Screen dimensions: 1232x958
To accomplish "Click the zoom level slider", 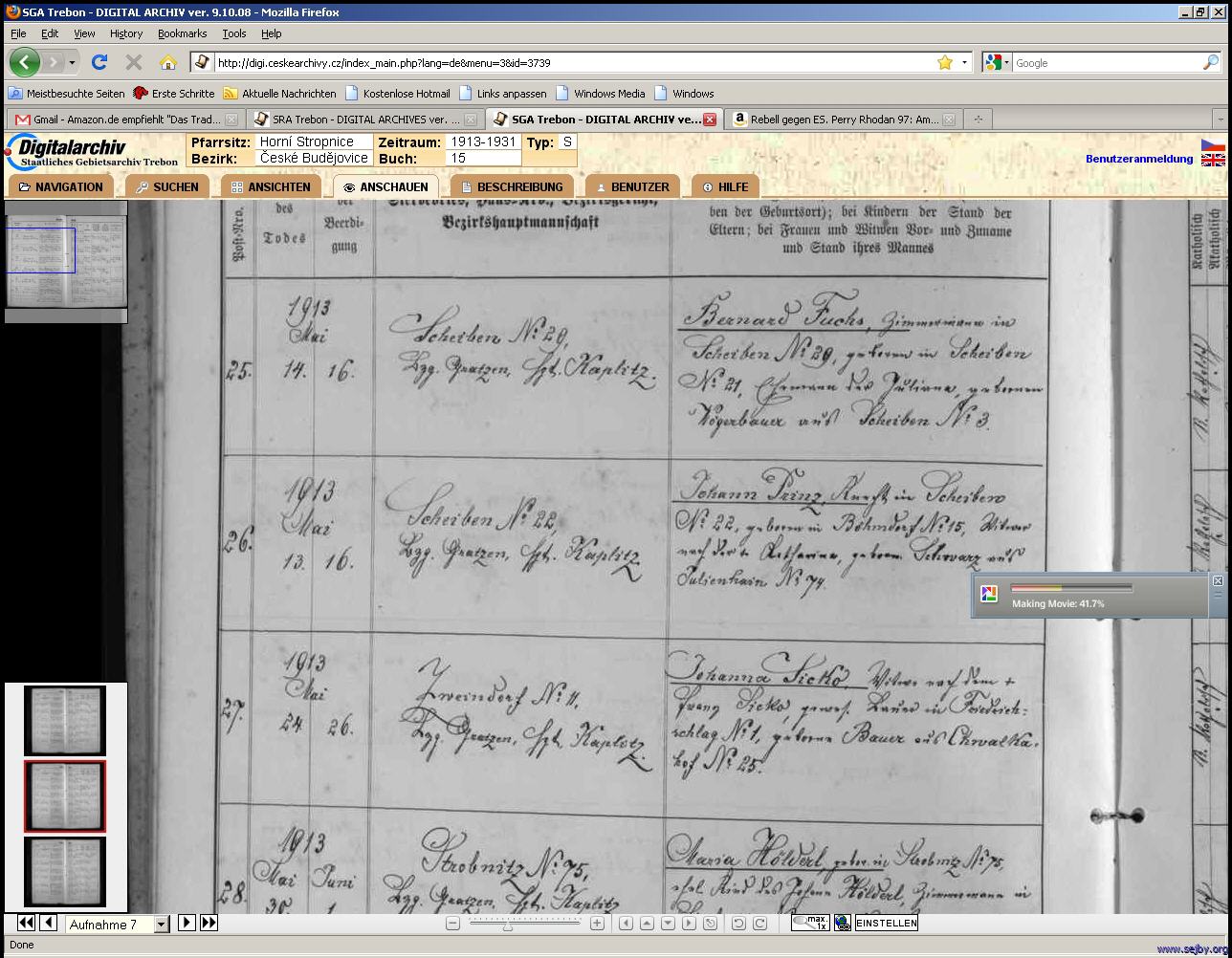I will [x=524, y=923].
